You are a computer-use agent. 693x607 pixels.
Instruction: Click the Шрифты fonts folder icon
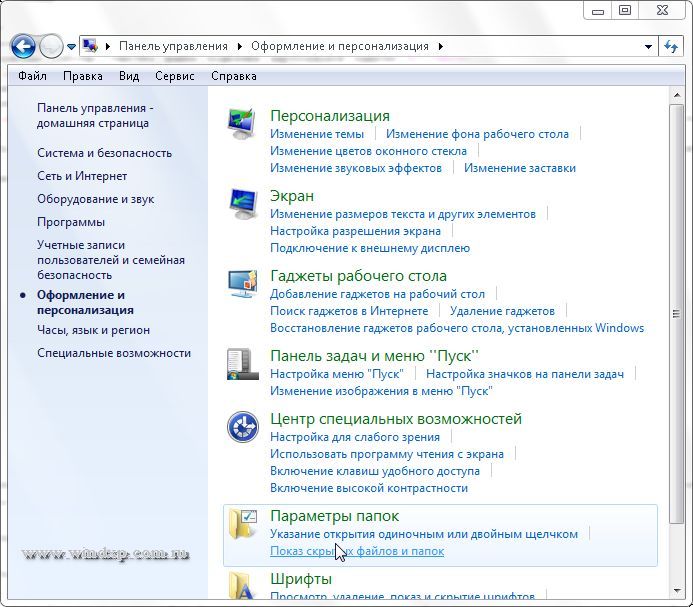tap(243, 584)
